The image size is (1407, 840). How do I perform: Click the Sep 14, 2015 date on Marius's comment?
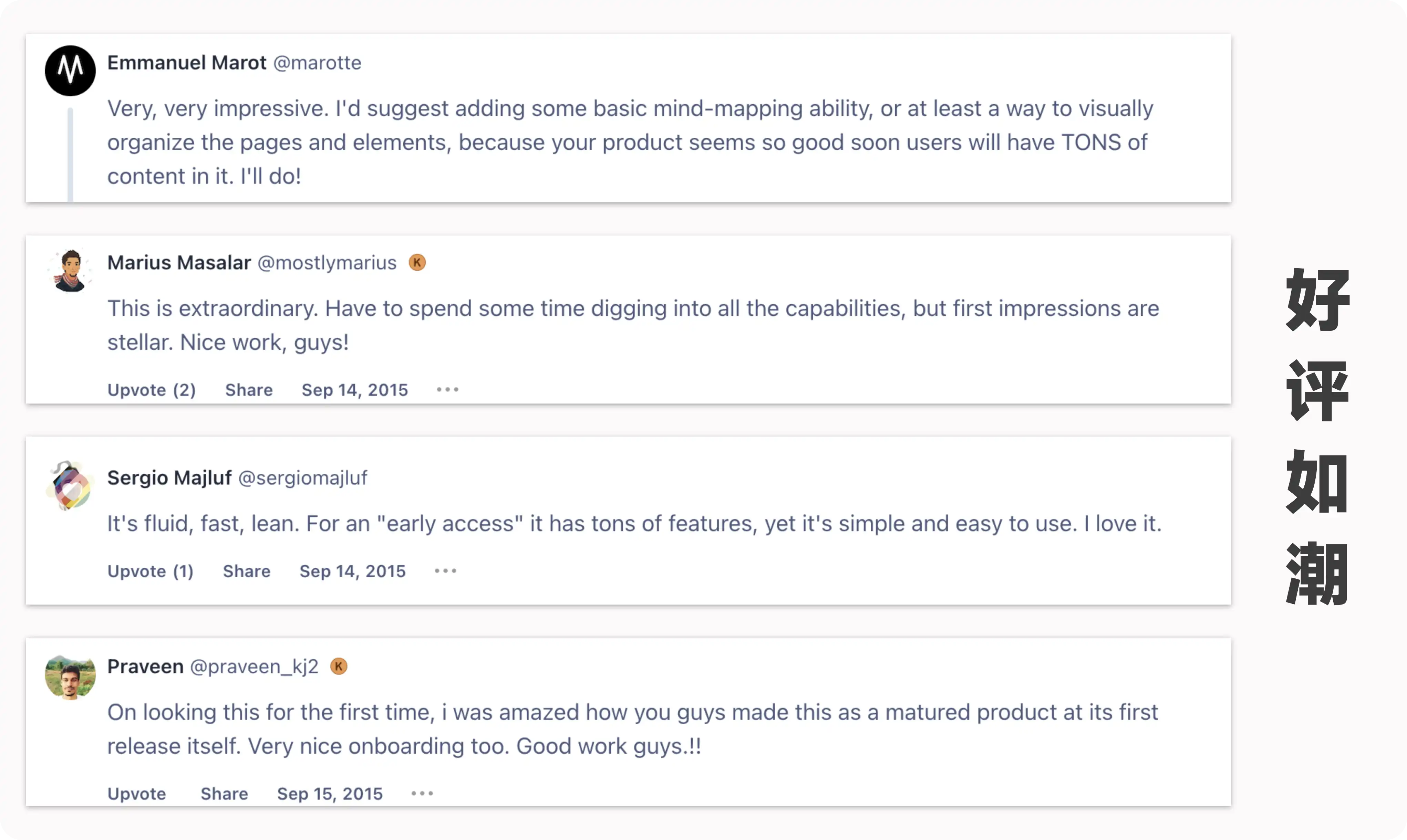354,390
